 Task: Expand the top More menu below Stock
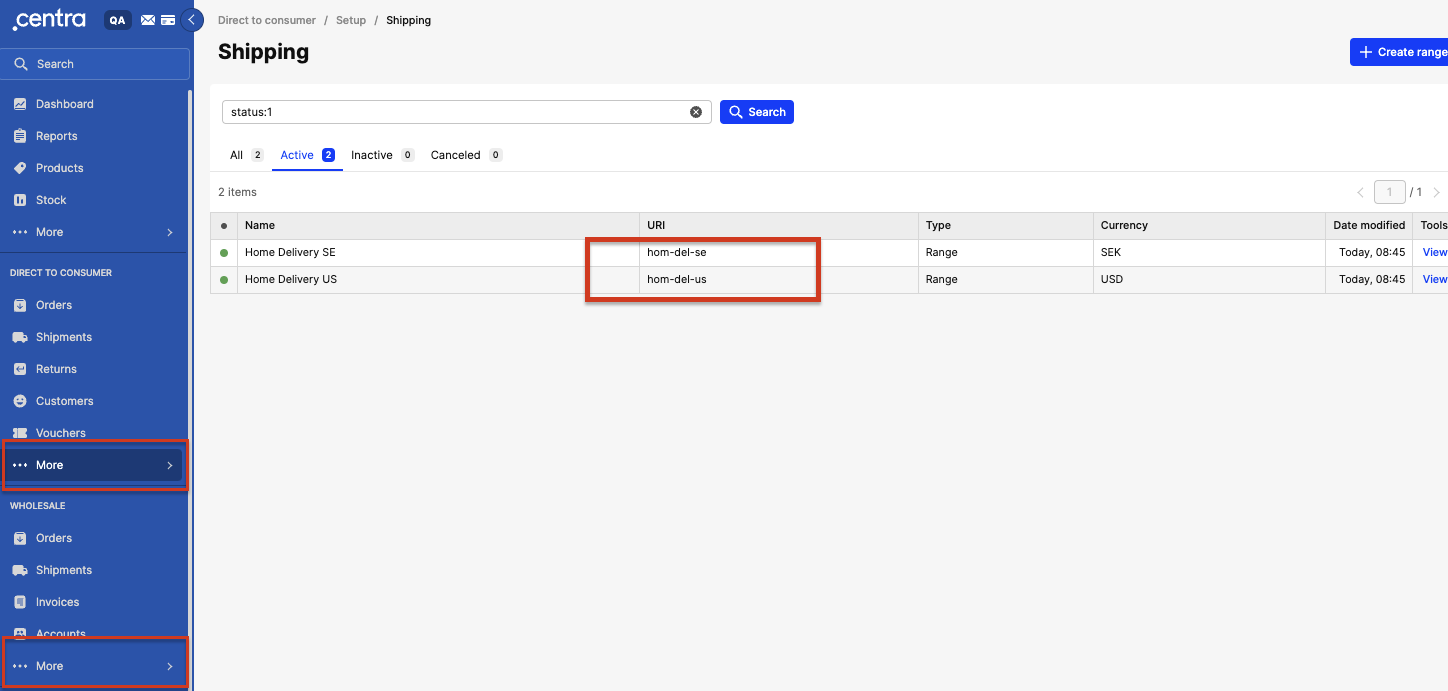click(x=94, y=232)
